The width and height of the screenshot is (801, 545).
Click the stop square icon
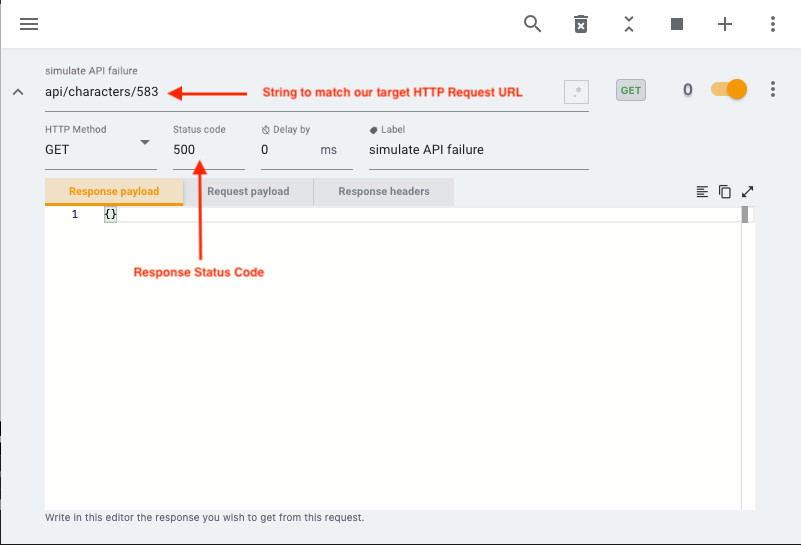tap(677, 24)
